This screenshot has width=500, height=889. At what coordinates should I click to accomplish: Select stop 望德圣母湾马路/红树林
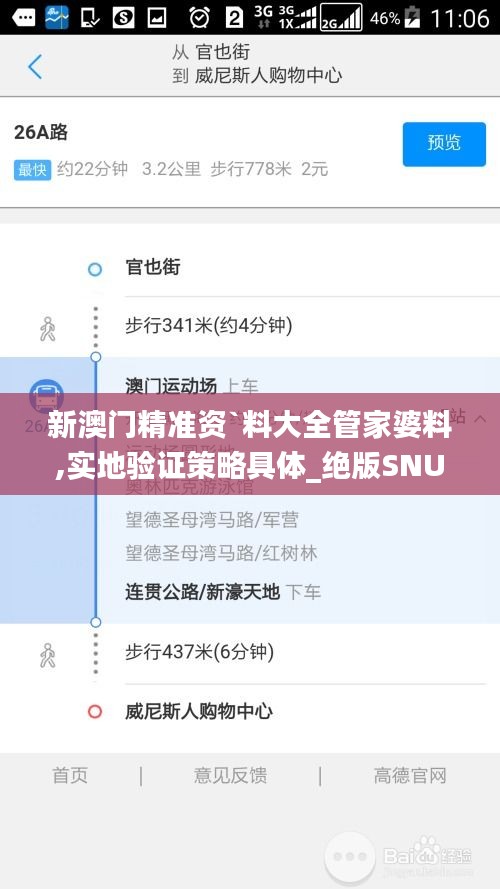click(221, 553)
